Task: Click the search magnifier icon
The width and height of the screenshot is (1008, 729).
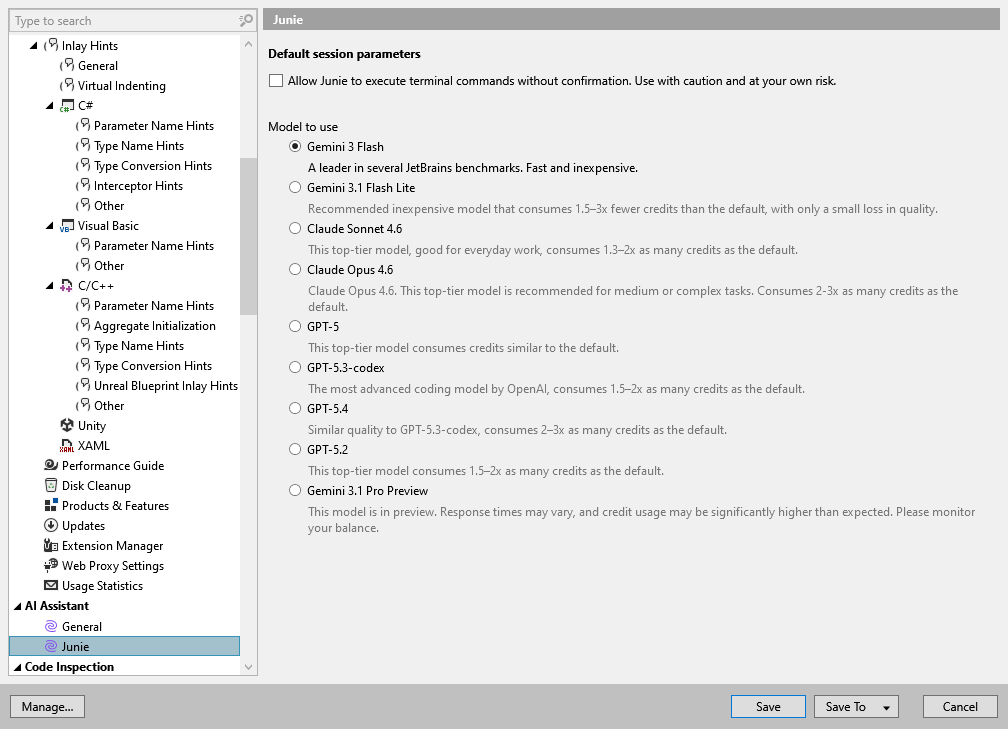Action: click(x=246, y=21)
